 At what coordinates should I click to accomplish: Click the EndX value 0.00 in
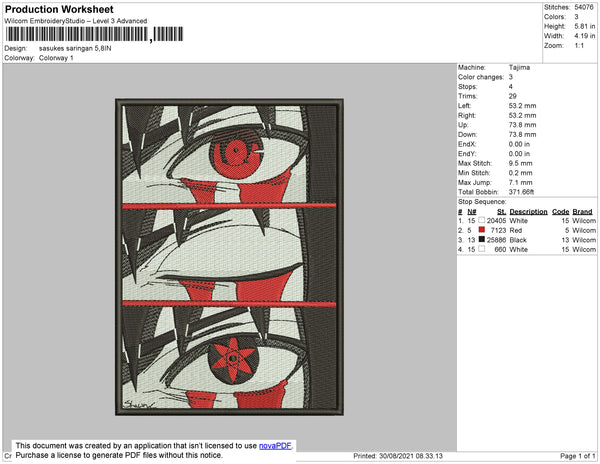pyautogui.click(x=519, y=144)
